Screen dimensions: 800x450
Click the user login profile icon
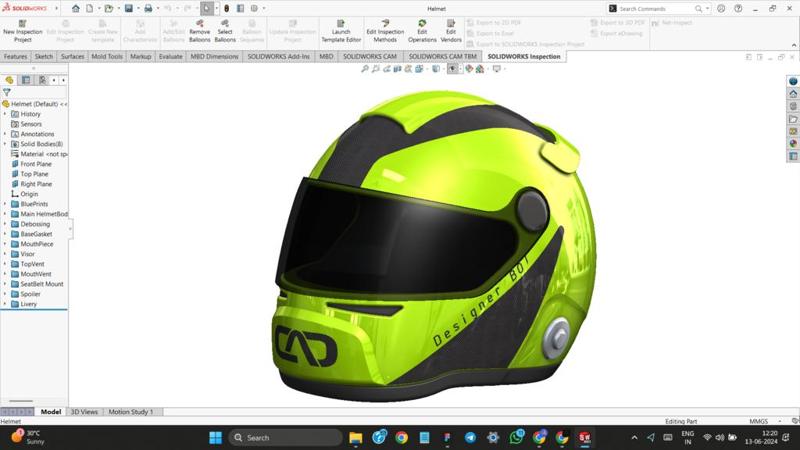coord(721,8)
